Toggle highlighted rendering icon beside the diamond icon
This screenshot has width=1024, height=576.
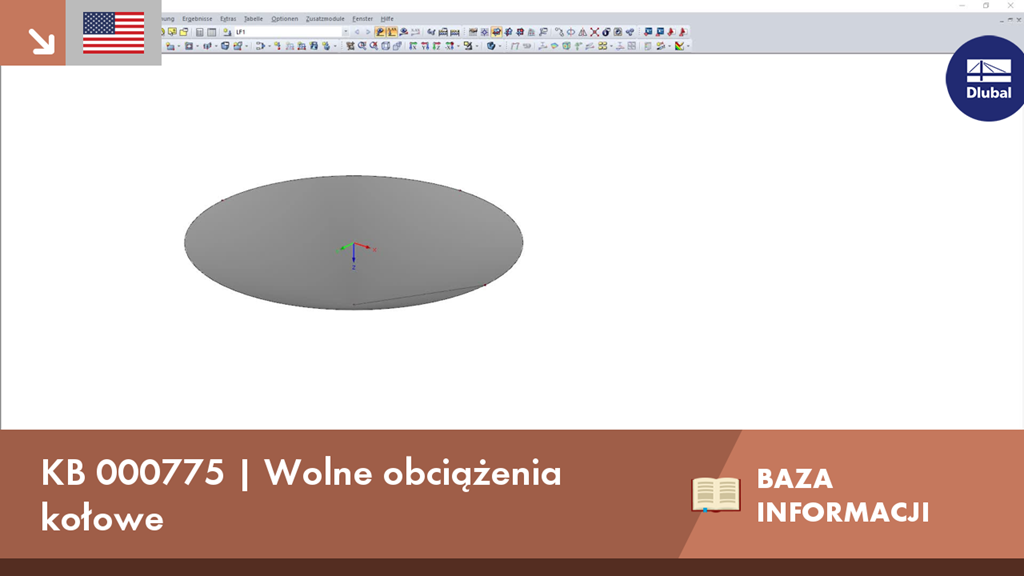click(496, 32)
